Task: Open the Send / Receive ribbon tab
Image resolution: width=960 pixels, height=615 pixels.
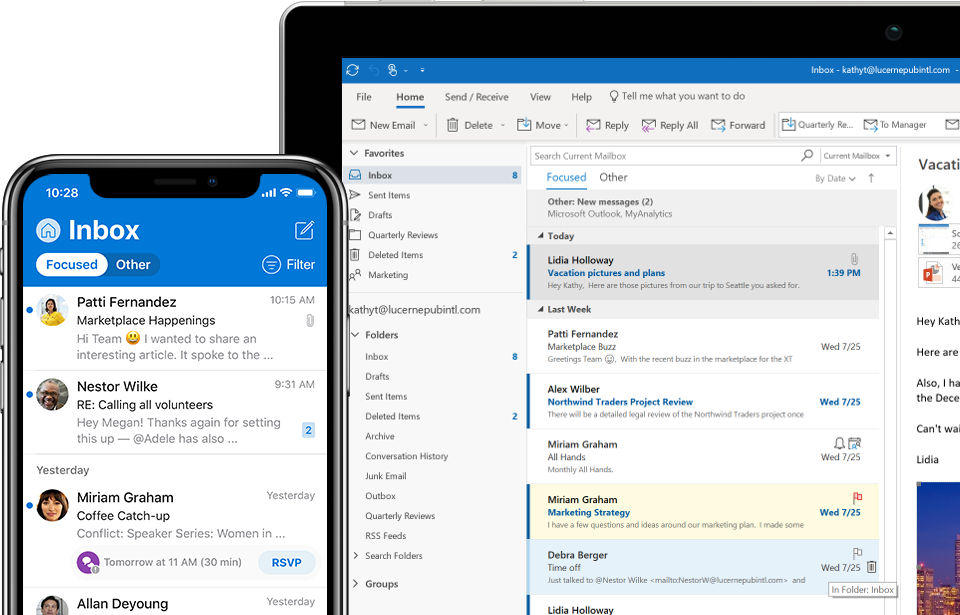Action: [476, 97]
